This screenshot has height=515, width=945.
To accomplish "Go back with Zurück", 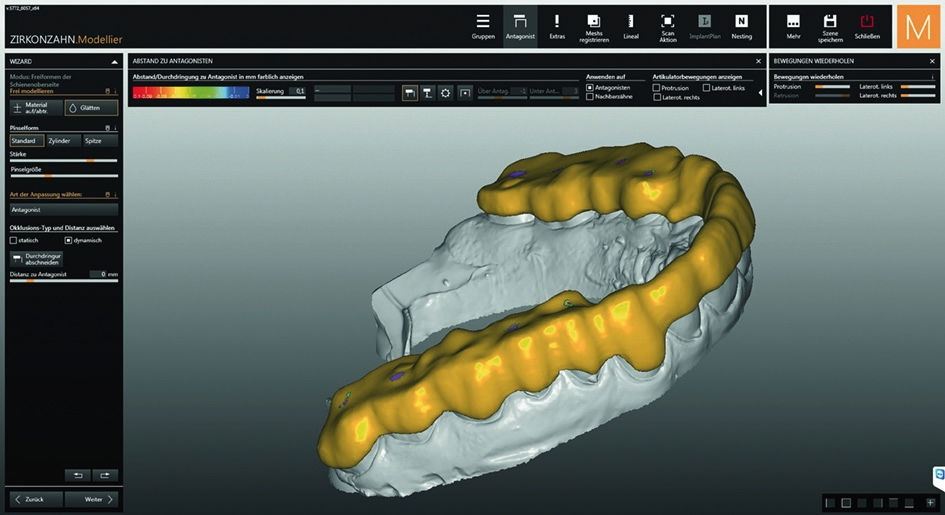I will [x=36, y=499].
